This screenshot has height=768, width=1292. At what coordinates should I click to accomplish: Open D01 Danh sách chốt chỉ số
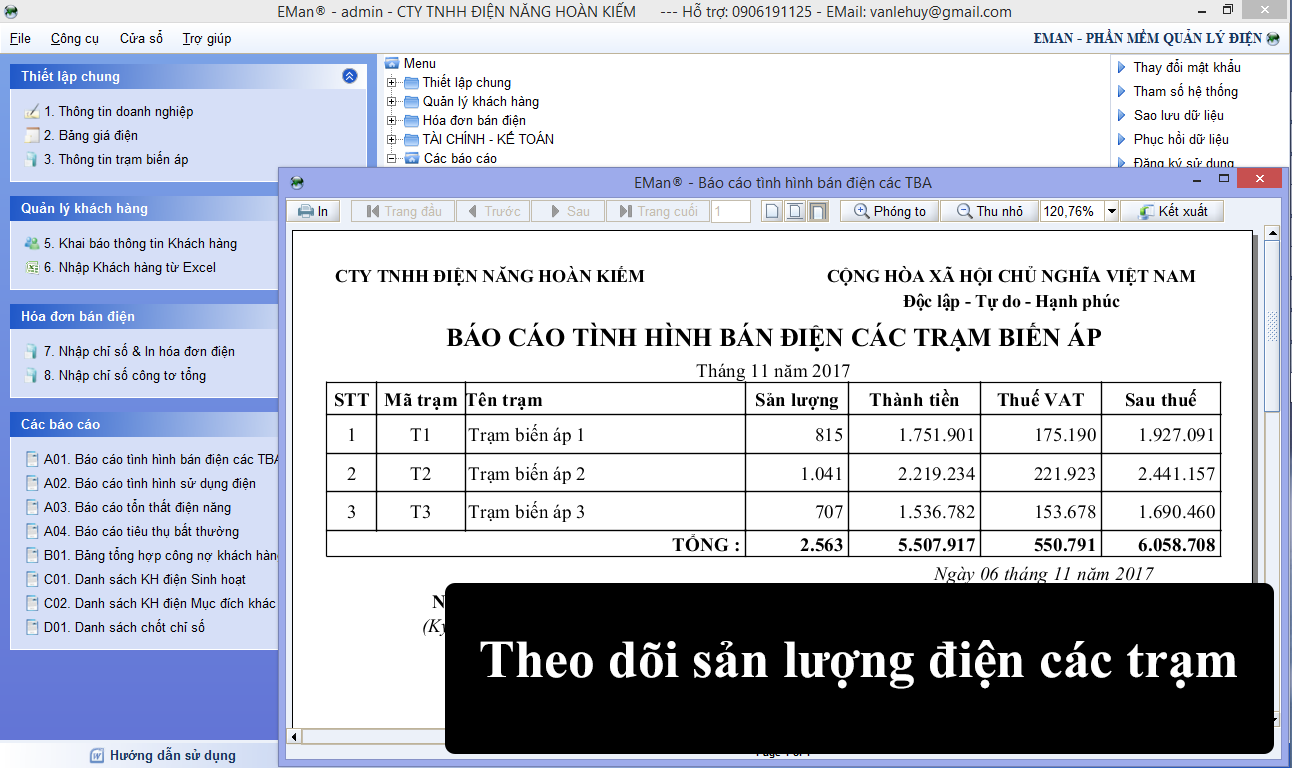tap(124, 627)
